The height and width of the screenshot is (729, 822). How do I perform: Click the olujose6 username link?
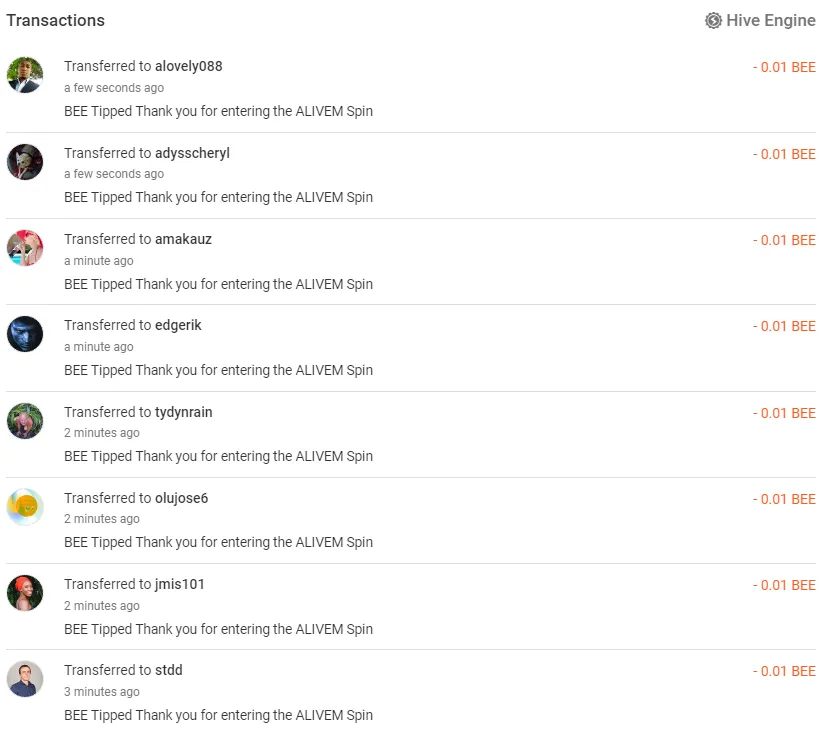click(181, 498)
